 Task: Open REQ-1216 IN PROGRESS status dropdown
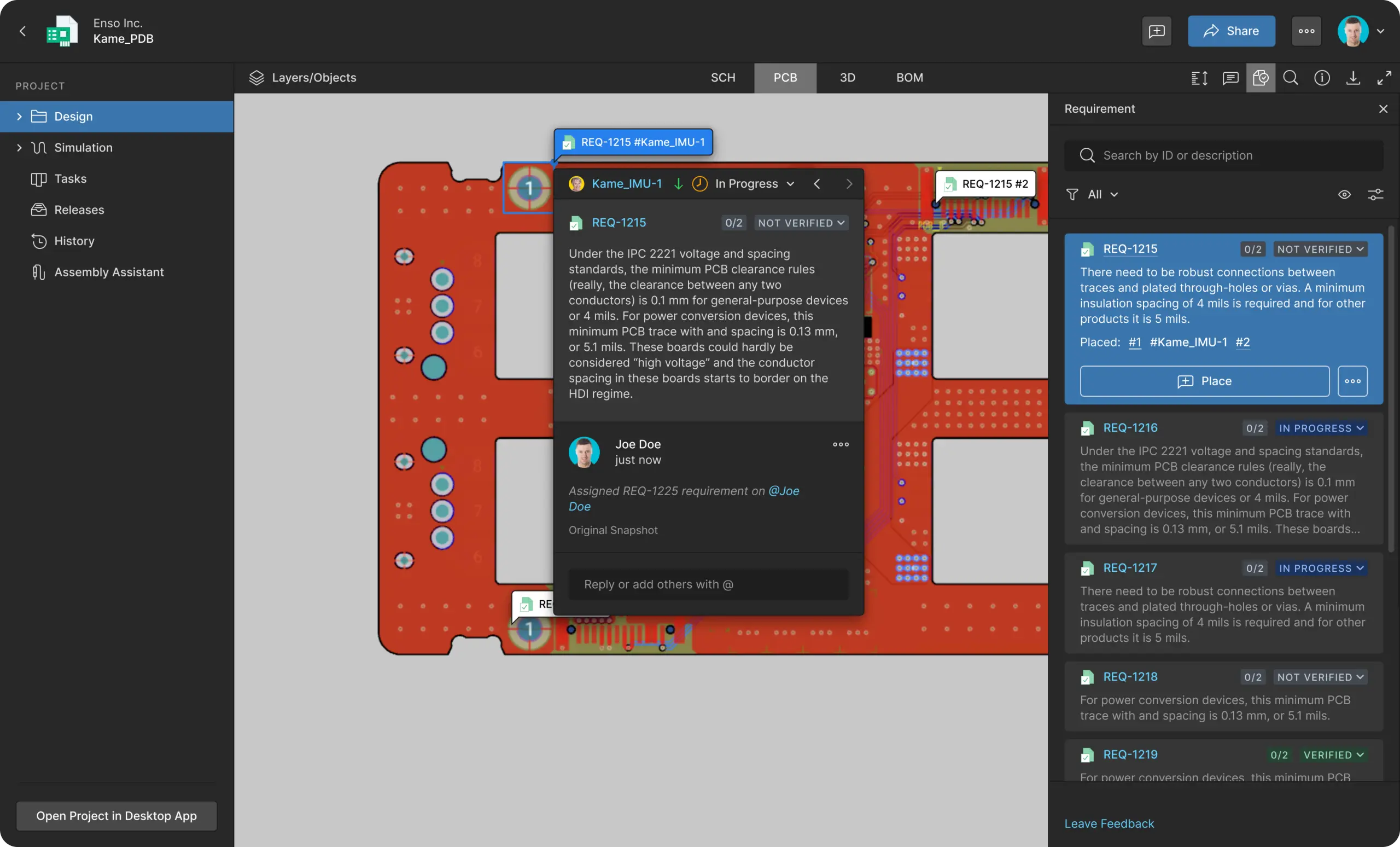[x=1322, y=428]
